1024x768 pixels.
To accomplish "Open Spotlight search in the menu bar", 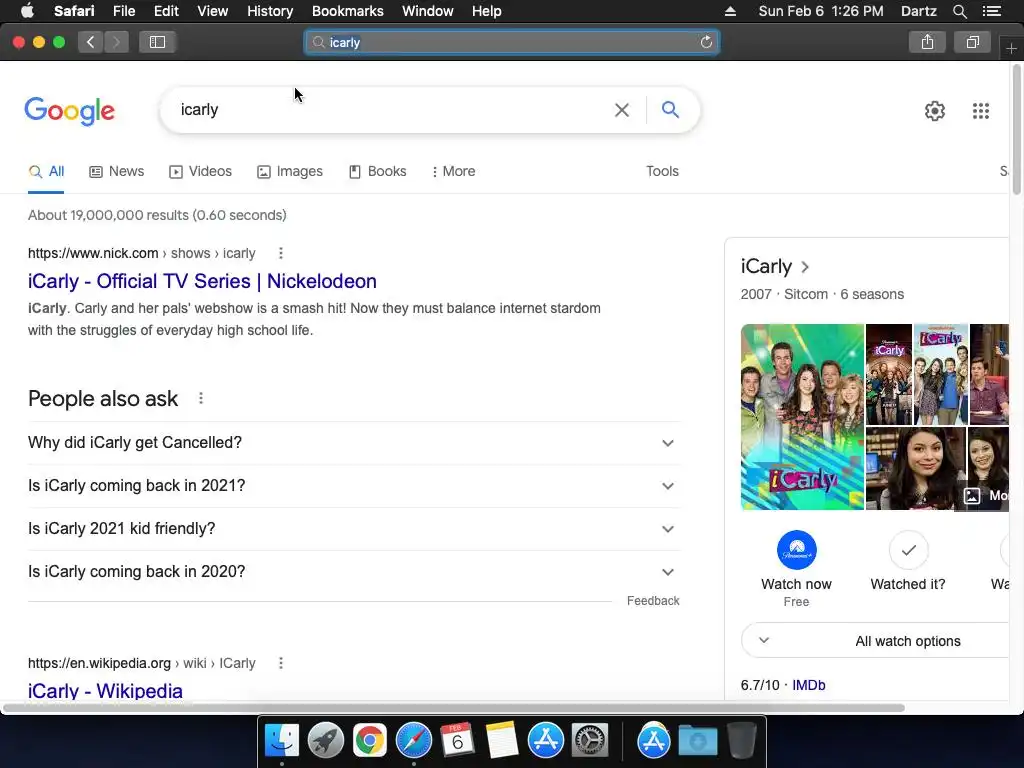I will 959,11.
